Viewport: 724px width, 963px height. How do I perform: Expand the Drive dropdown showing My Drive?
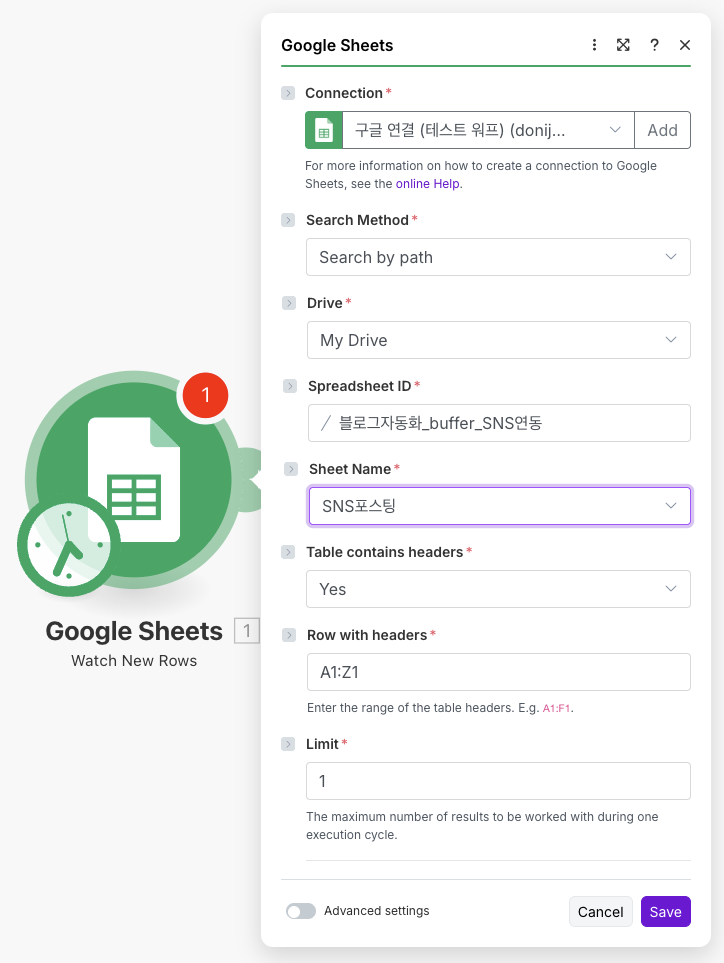tap(498, 340)
